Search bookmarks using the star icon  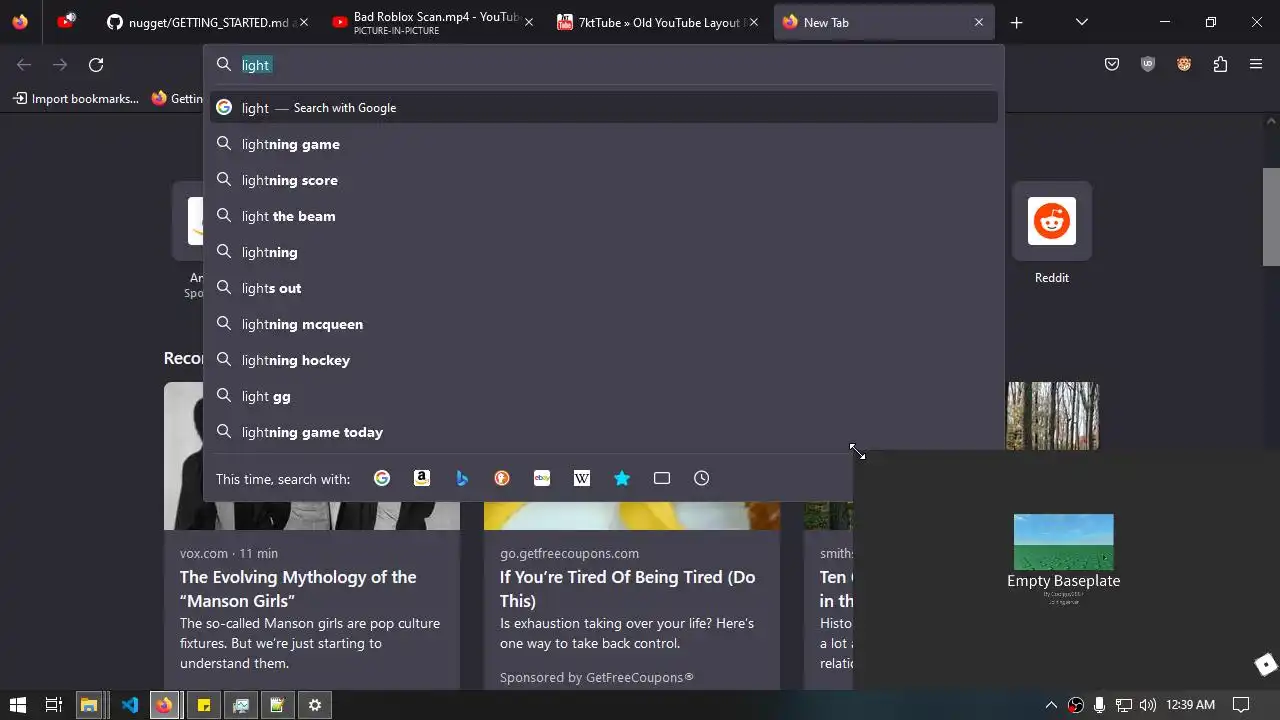(x=622, y=478)
